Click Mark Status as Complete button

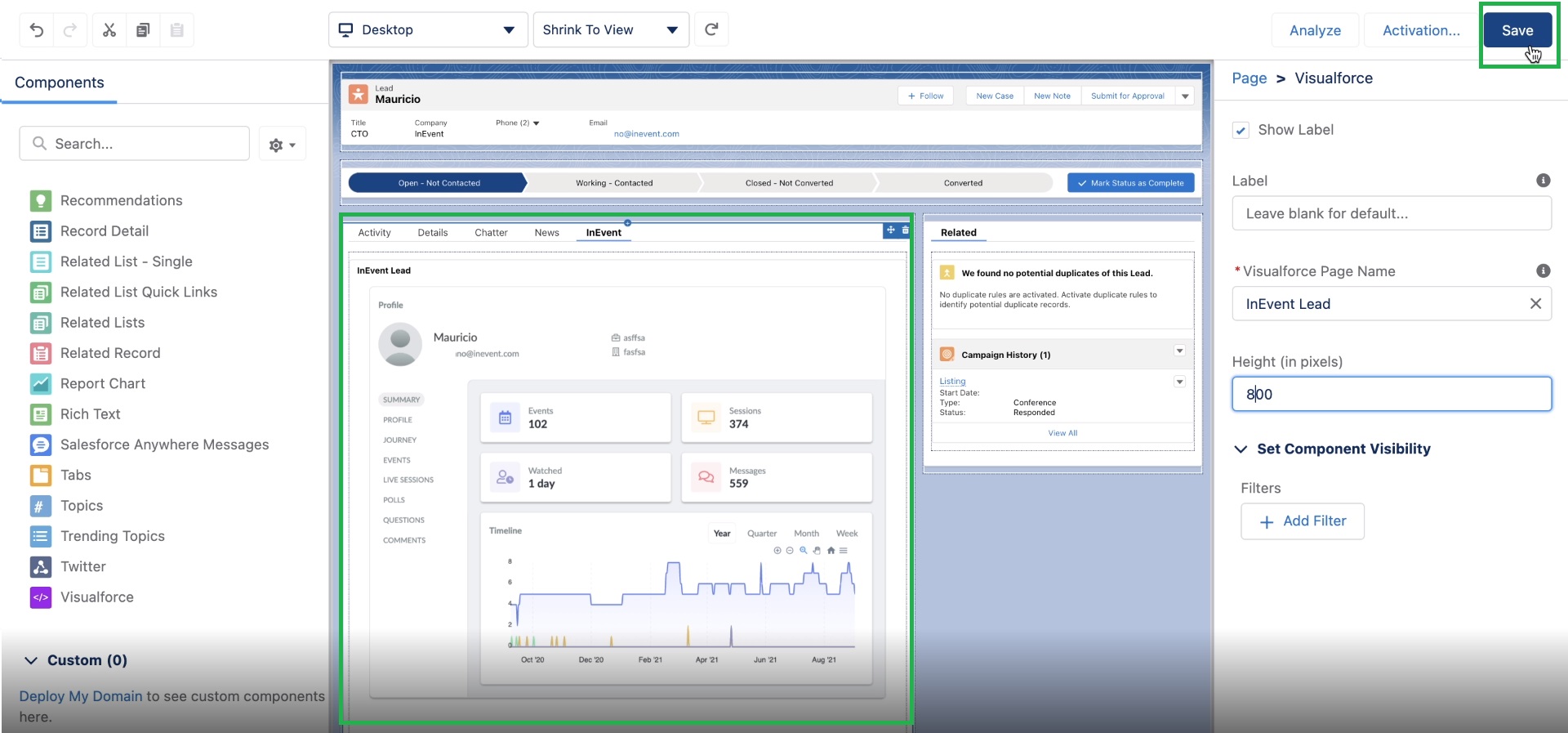(x=1130, y=183)
